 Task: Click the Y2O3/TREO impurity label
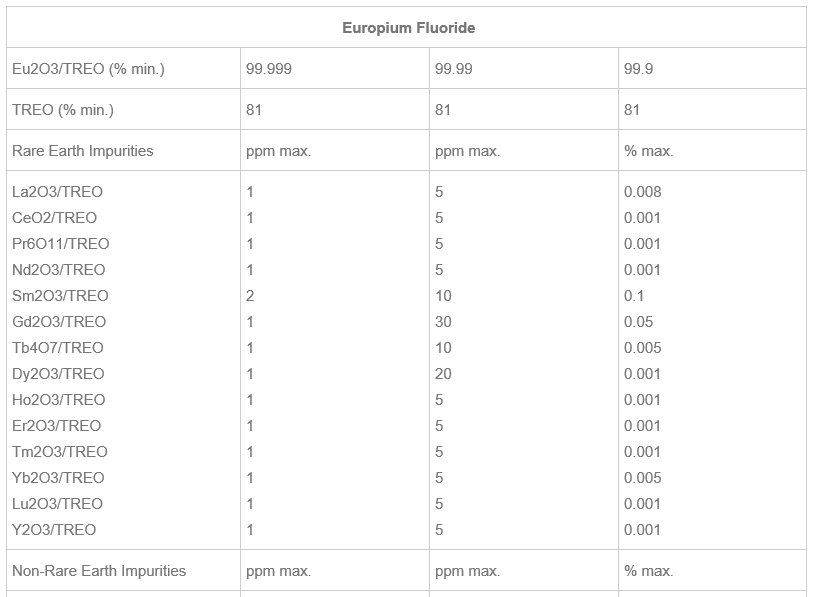54,530
